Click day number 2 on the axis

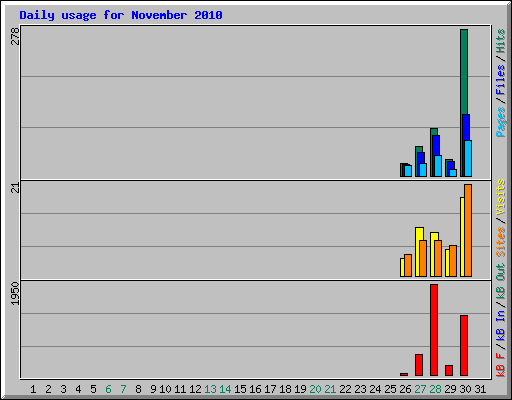click(48, 389)
